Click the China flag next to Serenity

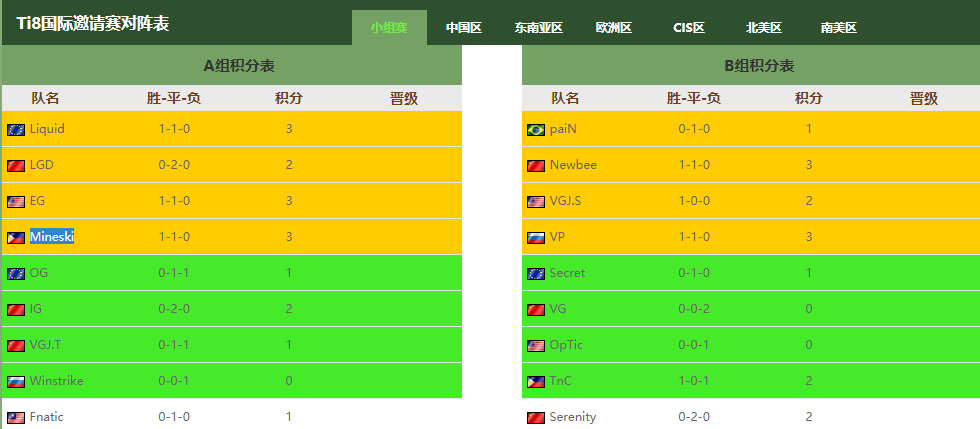pyautogui.click(x=536, y=418)
